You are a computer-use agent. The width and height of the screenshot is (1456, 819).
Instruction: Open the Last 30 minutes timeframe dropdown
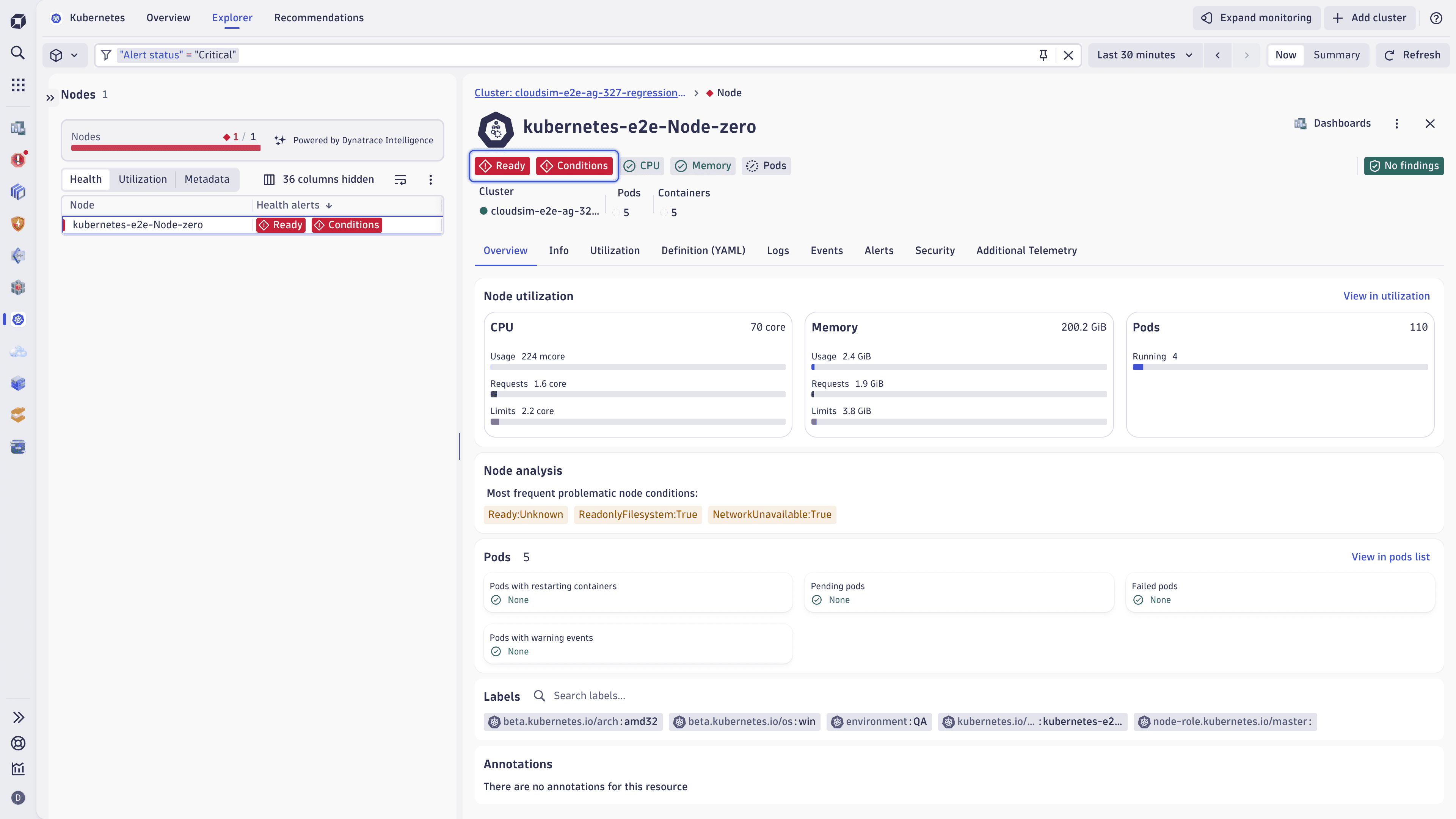1145,55
